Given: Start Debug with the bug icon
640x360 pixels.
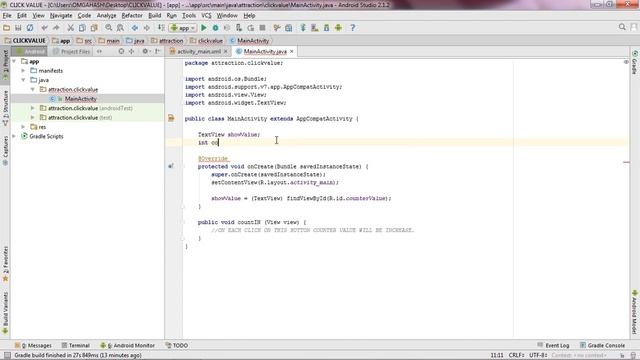Looking at the screenshot, I should [215, 28].
